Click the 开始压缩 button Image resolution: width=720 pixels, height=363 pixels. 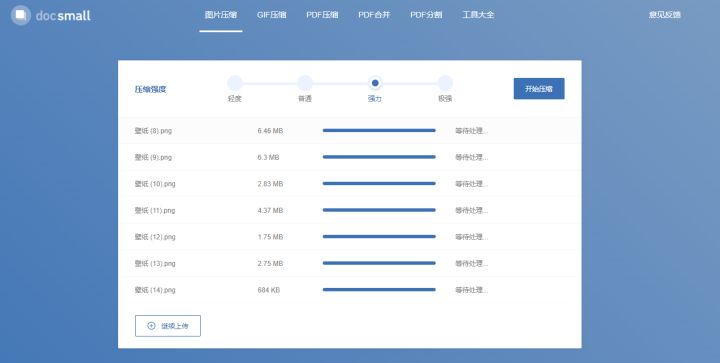539,89
